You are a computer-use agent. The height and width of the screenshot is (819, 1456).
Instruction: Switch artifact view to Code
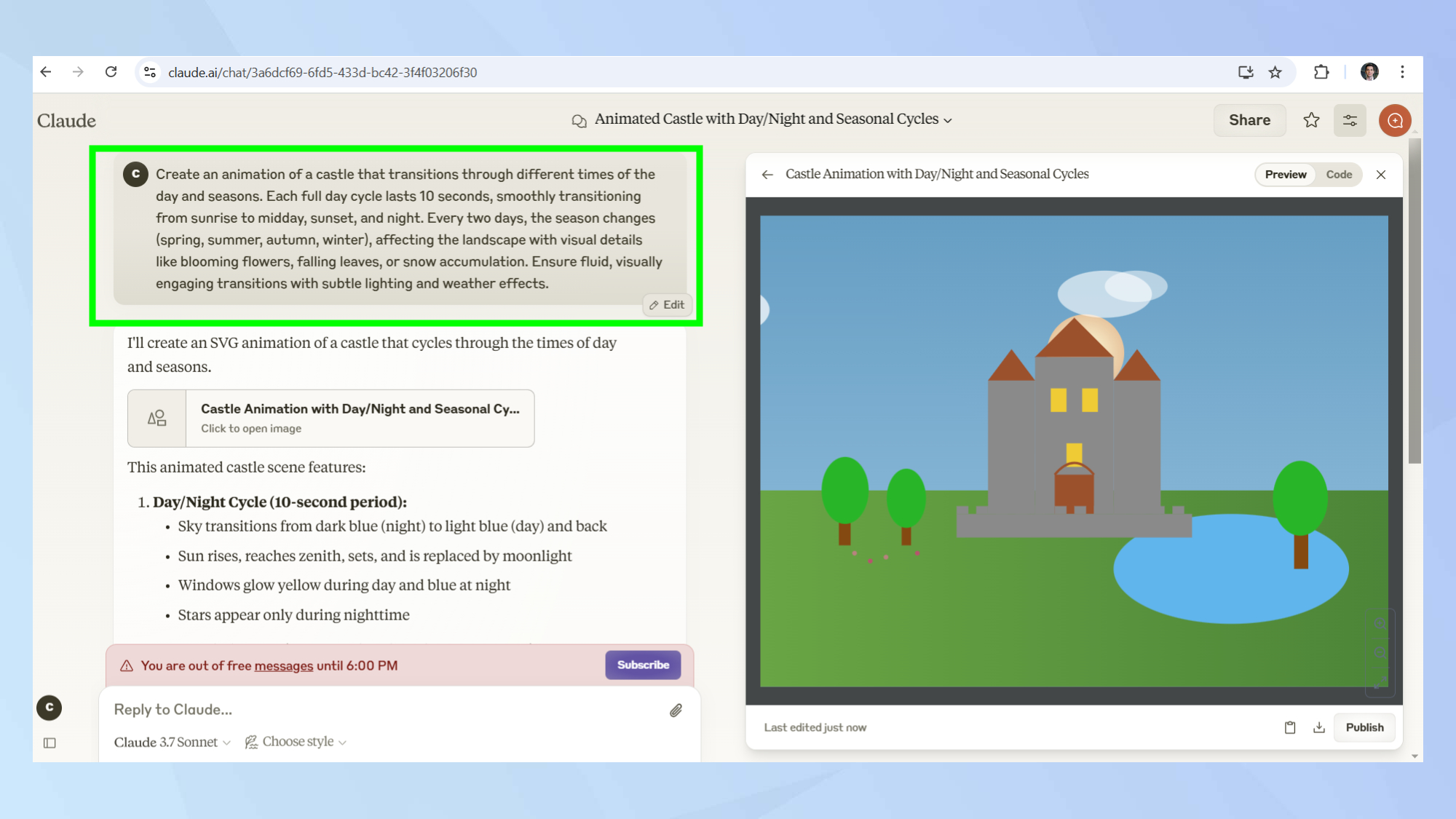click(1338, 175)
